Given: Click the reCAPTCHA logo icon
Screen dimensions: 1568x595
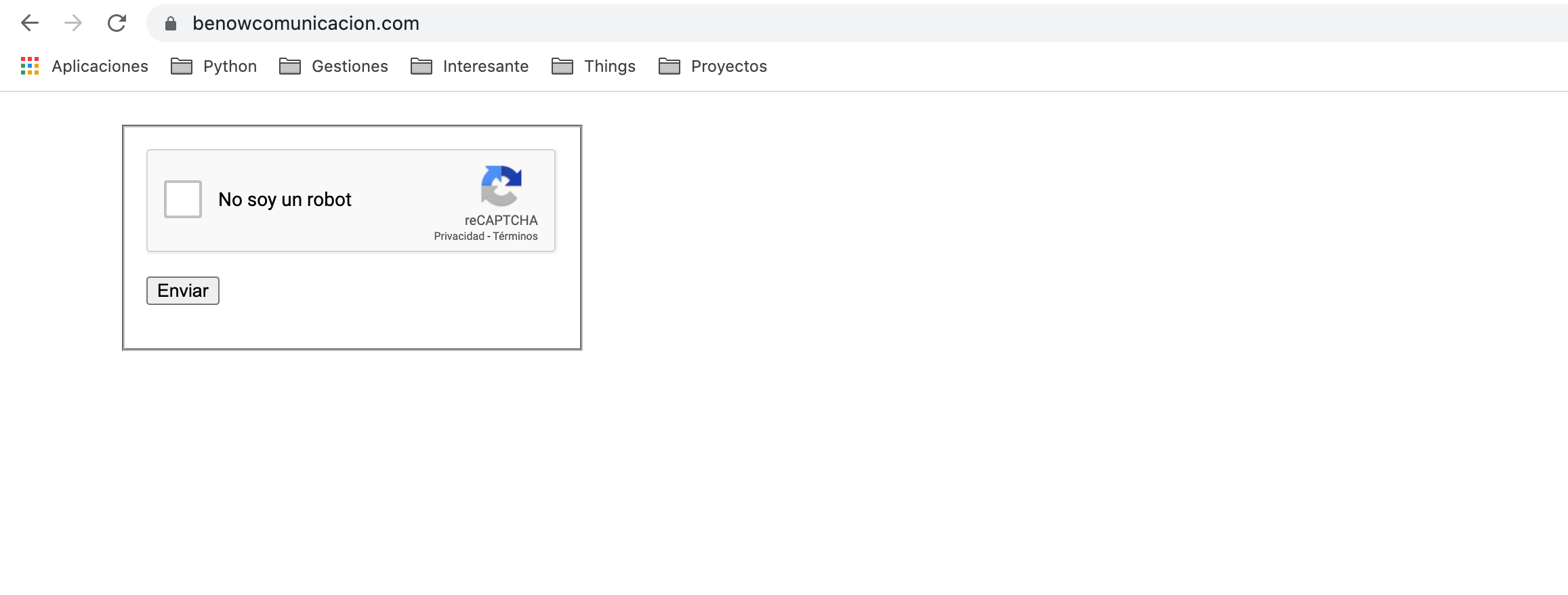Looking at the screenshot, I should point(501,186).
